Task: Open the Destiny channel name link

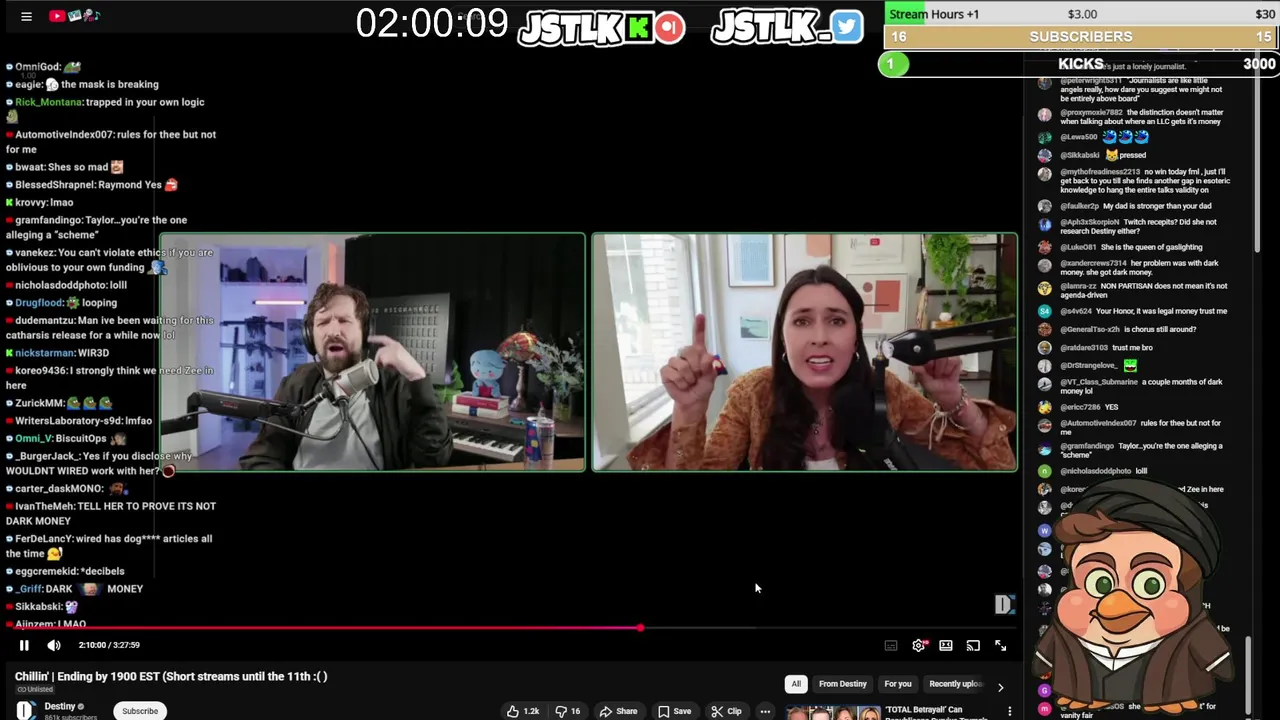Action: coord(60,707)
